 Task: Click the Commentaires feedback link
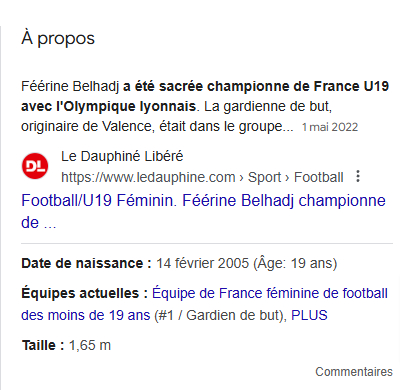[354, 372]
